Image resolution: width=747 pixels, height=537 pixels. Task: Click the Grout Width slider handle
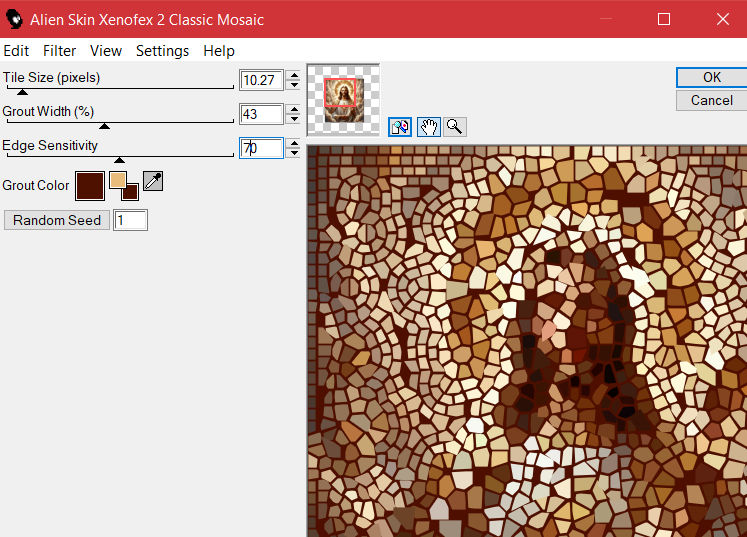point(104,126)
